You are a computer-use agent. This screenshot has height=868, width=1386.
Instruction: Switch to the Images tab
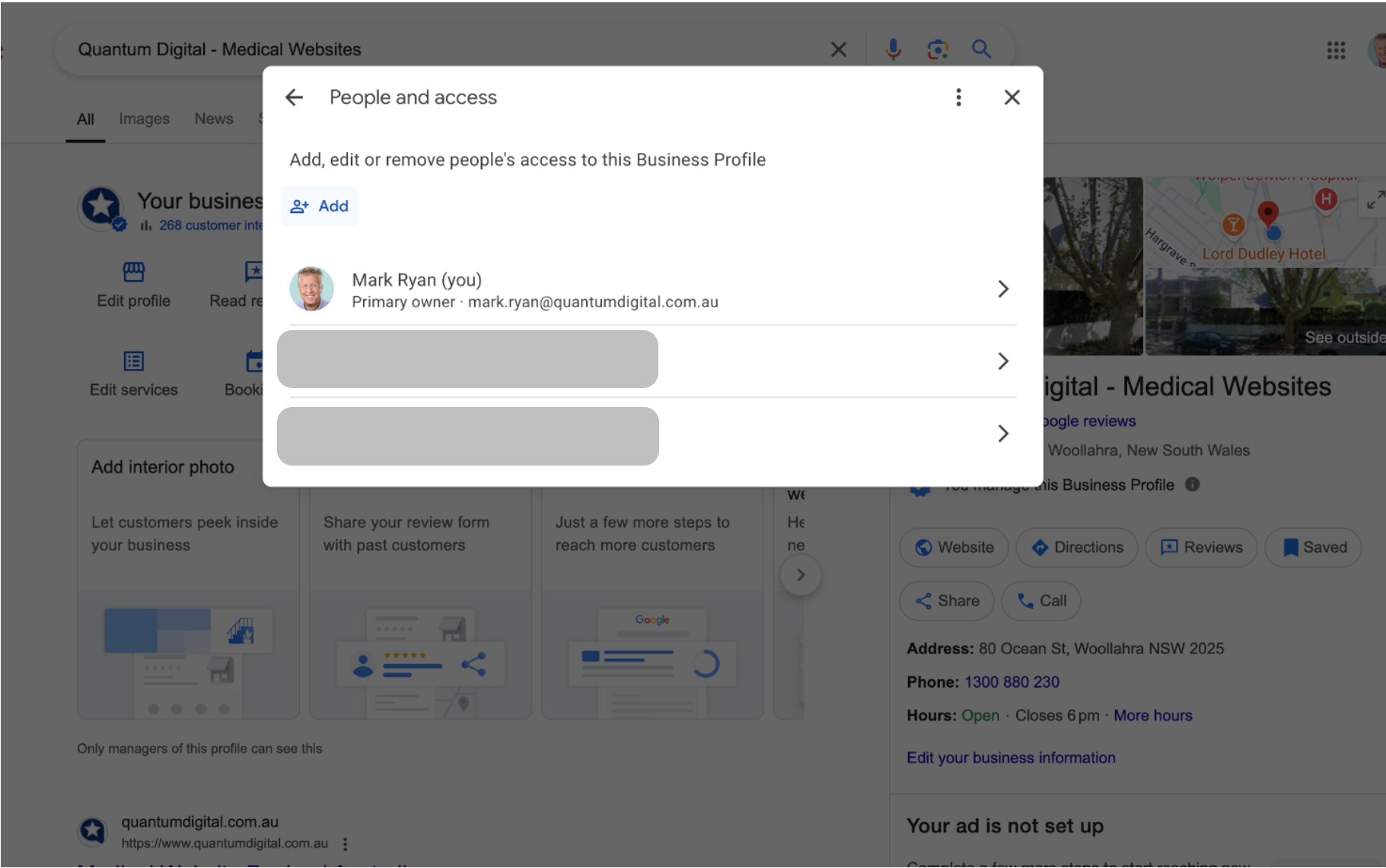144,119
